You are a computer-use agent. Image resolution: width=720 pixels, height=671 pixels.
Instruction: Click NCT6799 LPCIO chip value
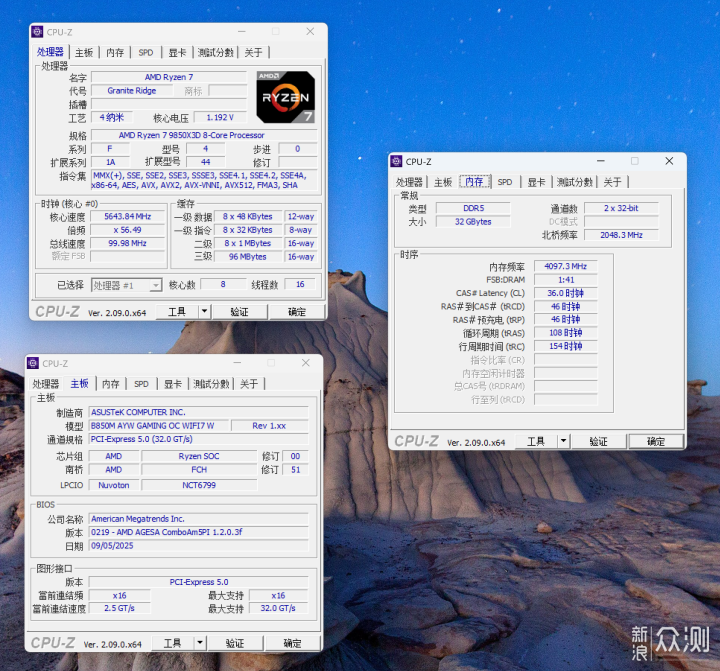point(199,485)
